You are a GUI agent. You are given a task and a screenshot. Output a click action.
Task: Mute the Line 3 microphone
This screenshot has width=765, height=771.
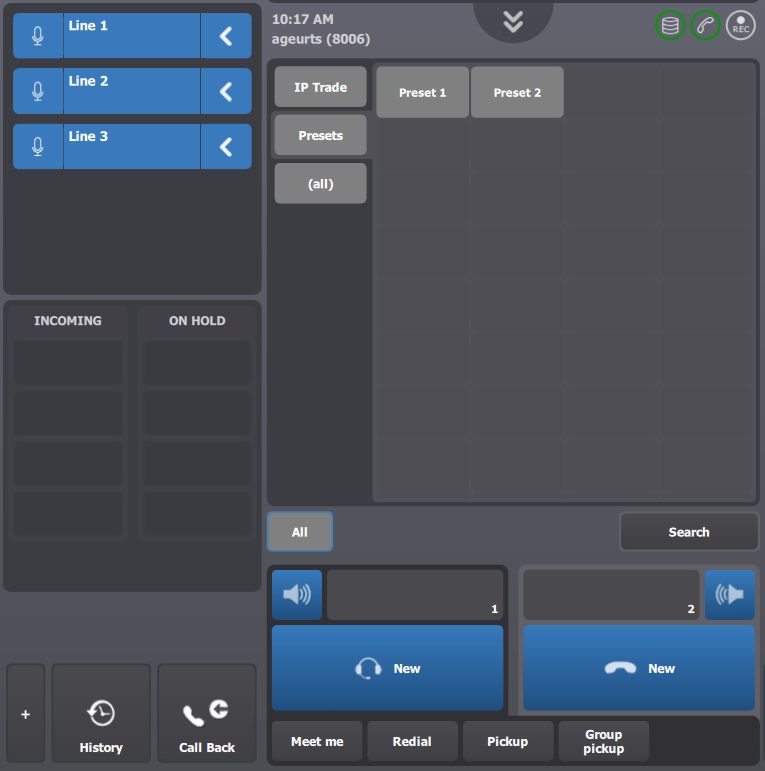[x=38, y=147]
